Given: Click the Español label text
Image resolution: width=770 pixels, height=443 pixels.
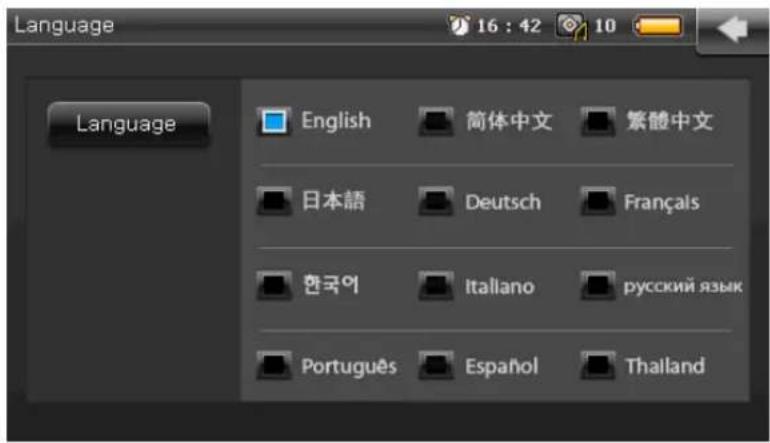Looking at the screenshot, I should coord(501,366).
